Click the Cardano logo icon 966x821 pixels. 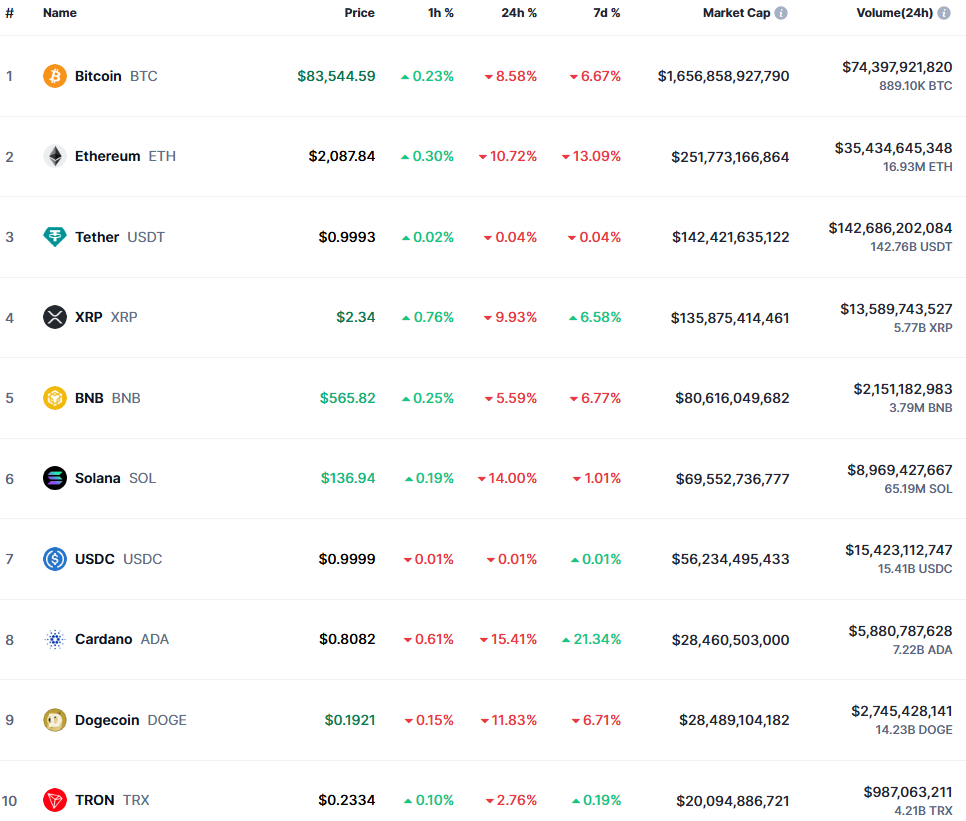(x=55, y=639)
